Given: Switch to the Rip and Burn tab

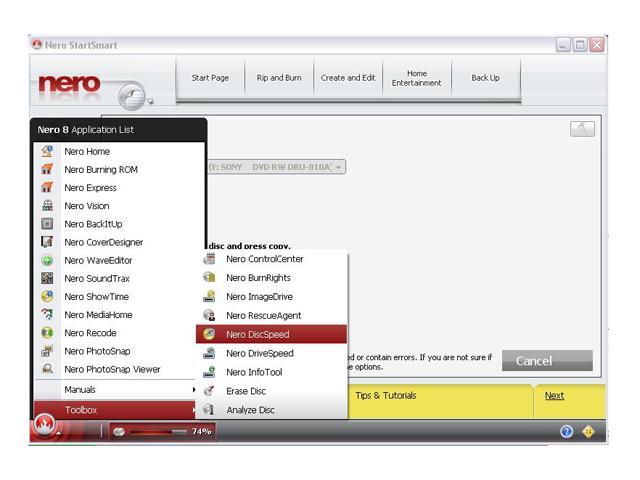Looking at the screenshot, I should coord(279,78).
